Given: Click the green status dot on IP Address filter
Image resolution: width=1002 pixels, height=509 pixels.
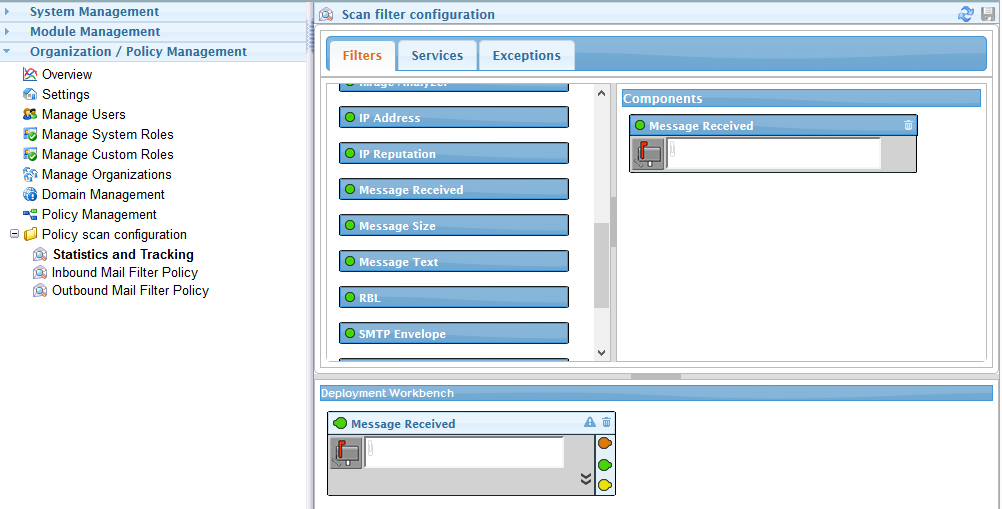Looking at the screenshot, I should pos(350,118).
